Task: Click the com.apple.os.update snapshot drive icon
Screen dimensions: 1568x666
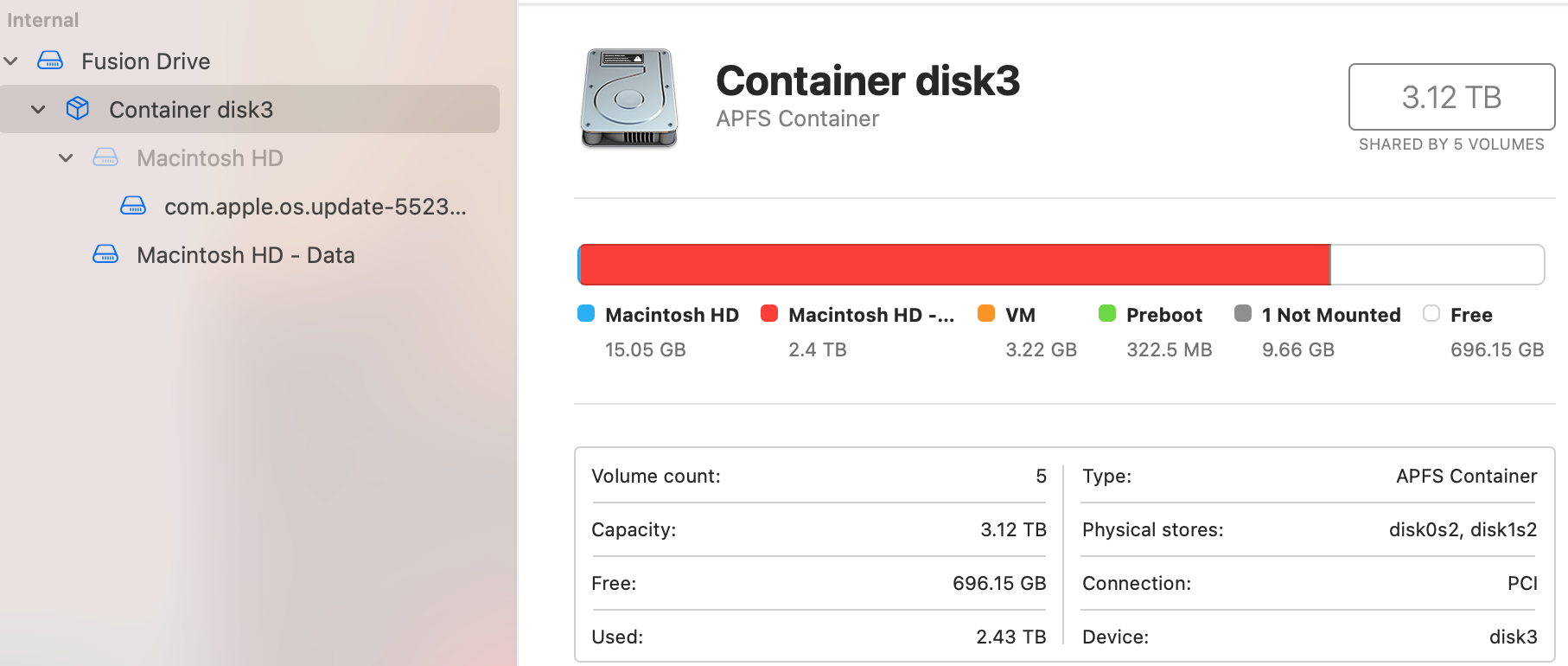Action: tap(133, 206)
